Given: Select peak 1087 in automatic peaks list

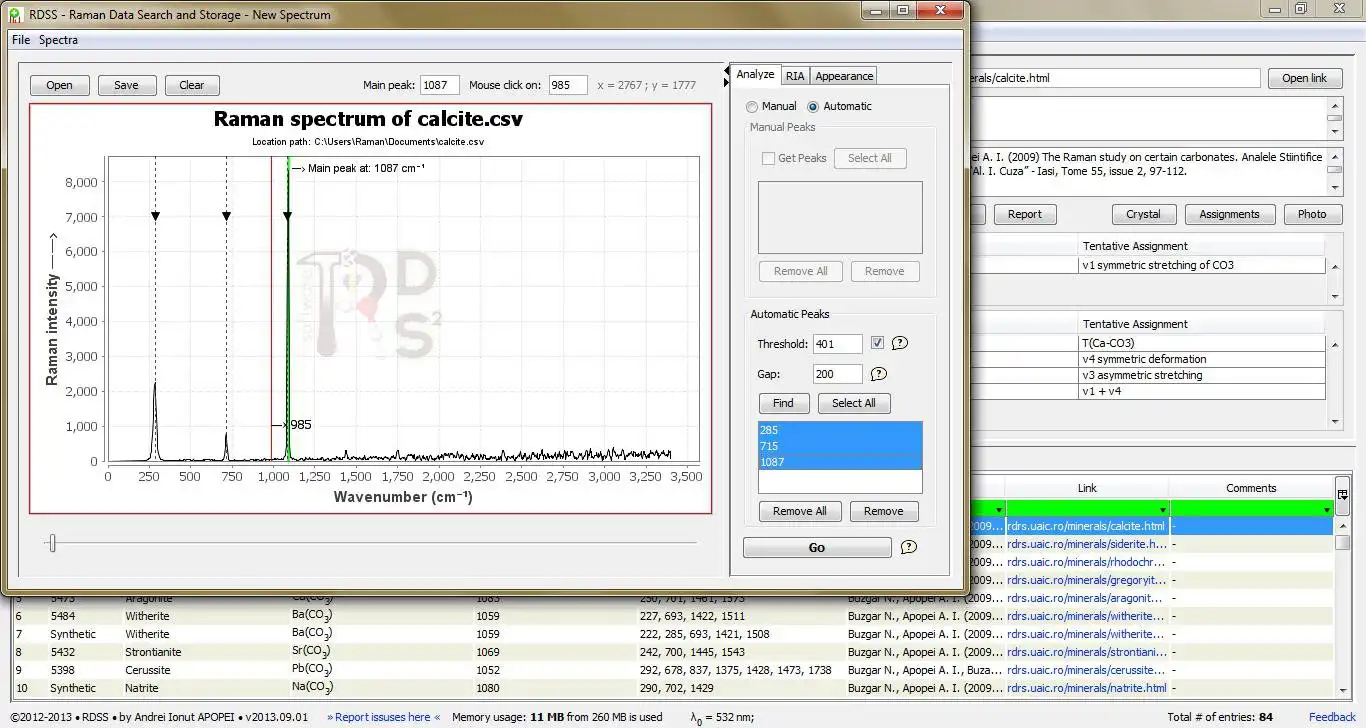Looking at the screenshot, I should coord(840,462).
